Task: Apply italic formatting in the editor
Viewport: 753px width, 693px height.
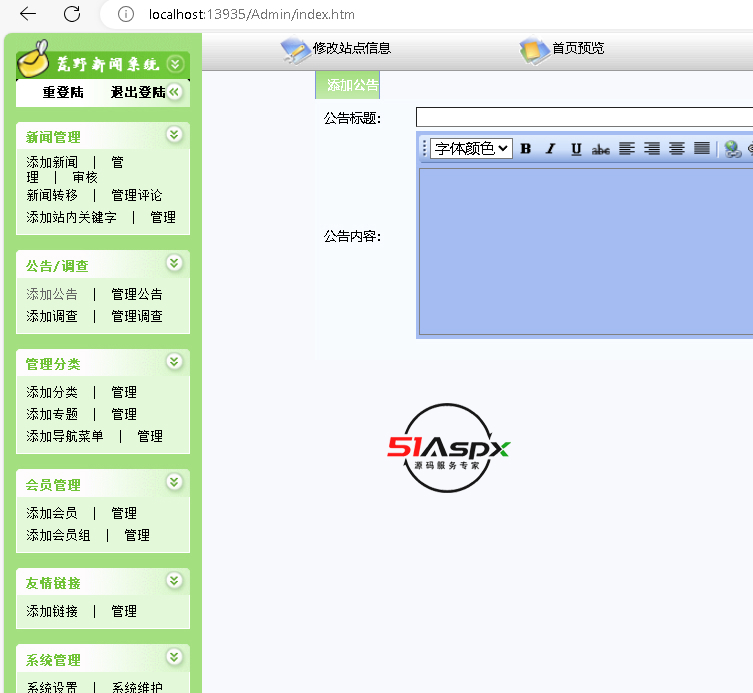Action: click(x=551, y=149)
